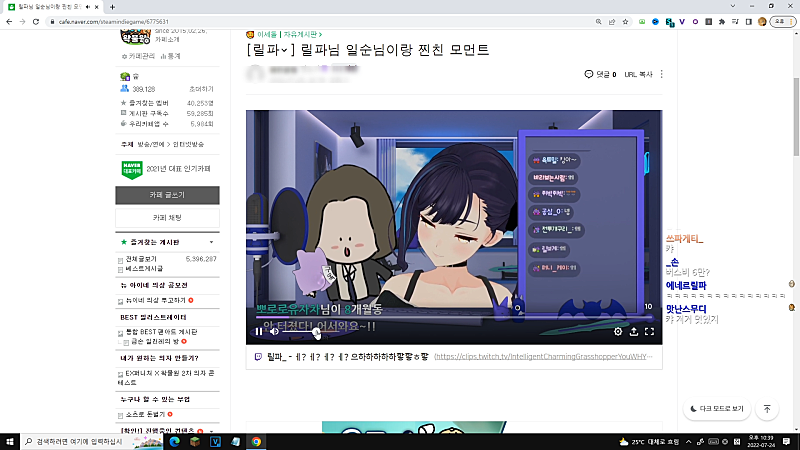Open the Twitch clip URL link
This screenshot has height=450, width=800.
click(x=543, y=357)
